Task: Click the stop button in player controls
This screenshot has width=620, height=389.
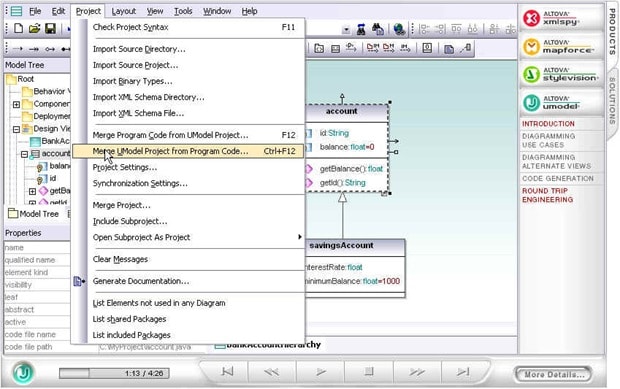Action: pyautogui.click(x=369, y=372)
